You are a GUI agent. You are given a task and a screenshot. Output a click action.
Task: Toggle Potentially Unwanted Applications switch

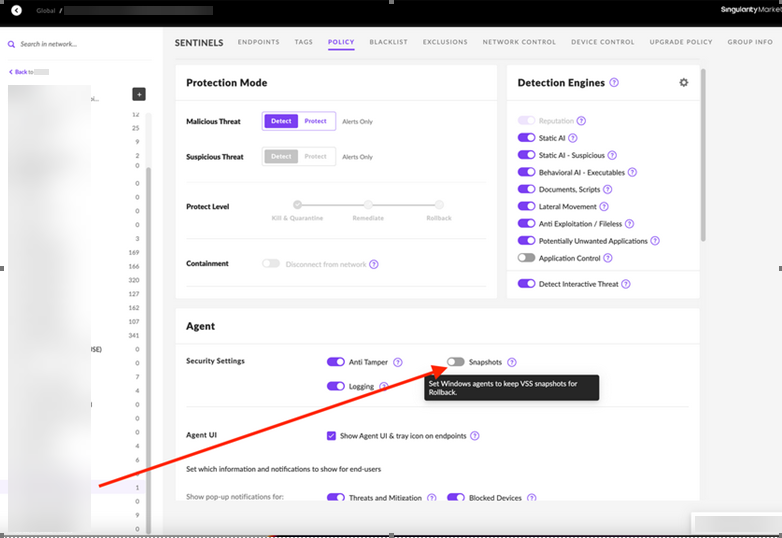[526, 240]
